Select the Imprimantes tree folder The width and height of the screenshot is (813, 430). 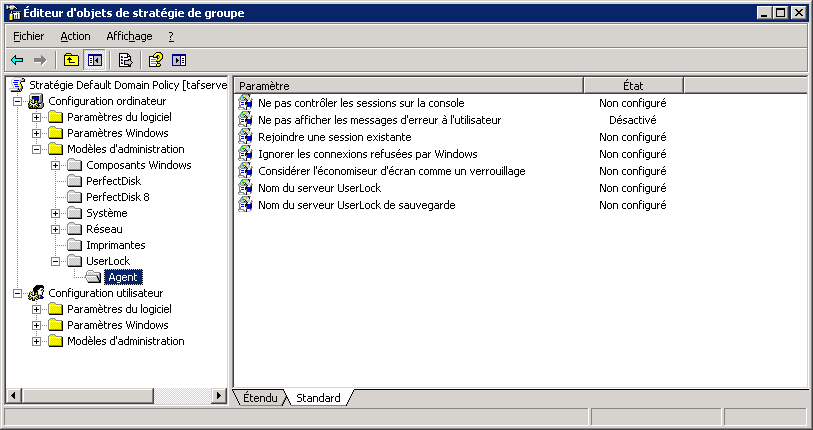[x=115, y=245]
